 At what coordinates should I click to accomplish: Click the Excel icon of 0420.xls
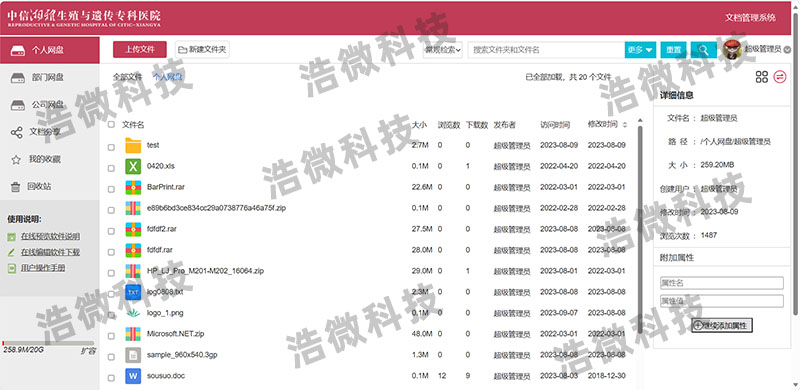coord(133,166)
